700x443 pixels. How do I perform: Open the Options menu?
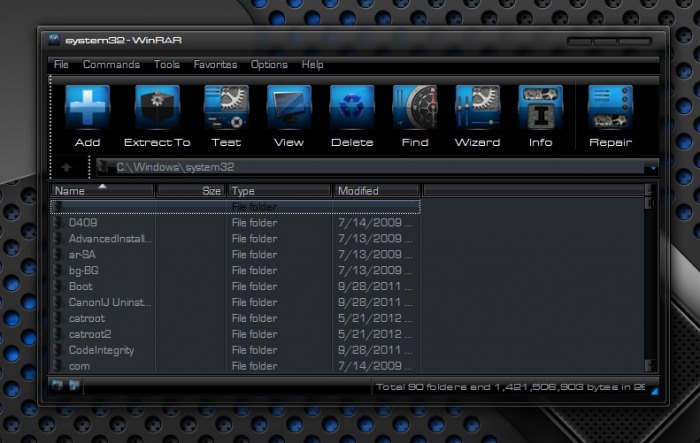269,64
